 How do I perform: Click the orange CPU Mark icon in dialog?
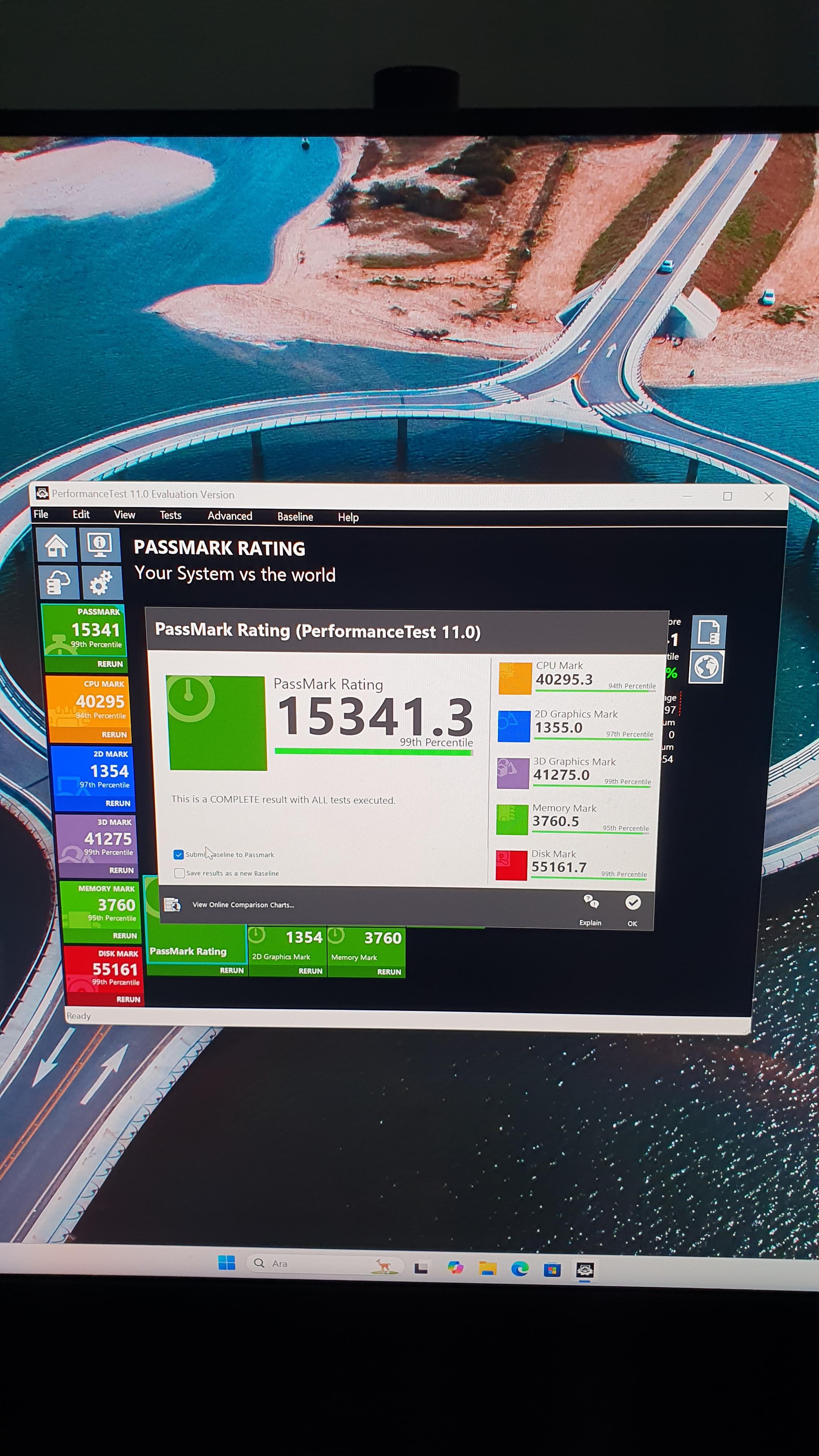click(x=515, y=678)
